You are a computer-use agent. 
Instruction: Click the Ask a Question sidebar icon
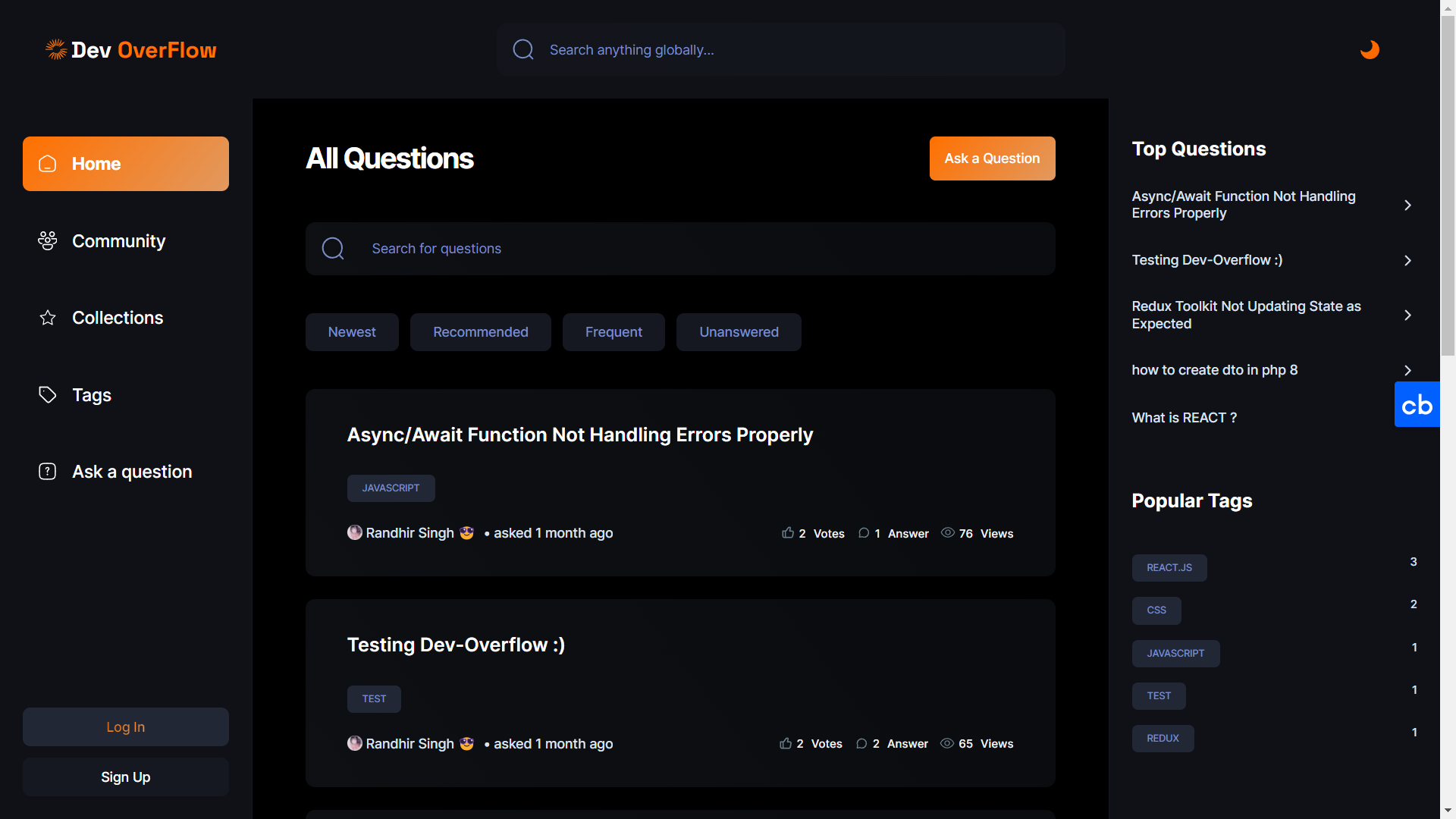coord(47,470)
